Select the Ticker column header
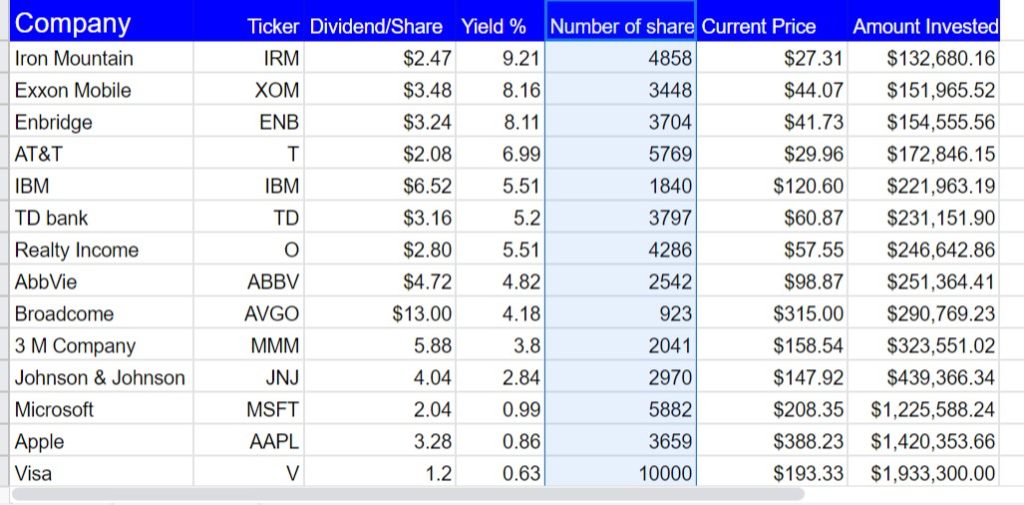The image size is (1024, 505). [x=249, y=22]
